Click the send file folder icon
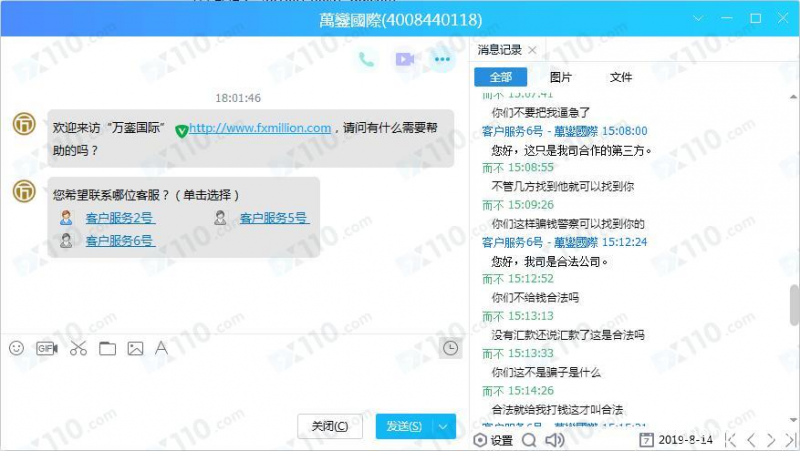This screenshot has height=451, width=800. click(x=107, y=348)
